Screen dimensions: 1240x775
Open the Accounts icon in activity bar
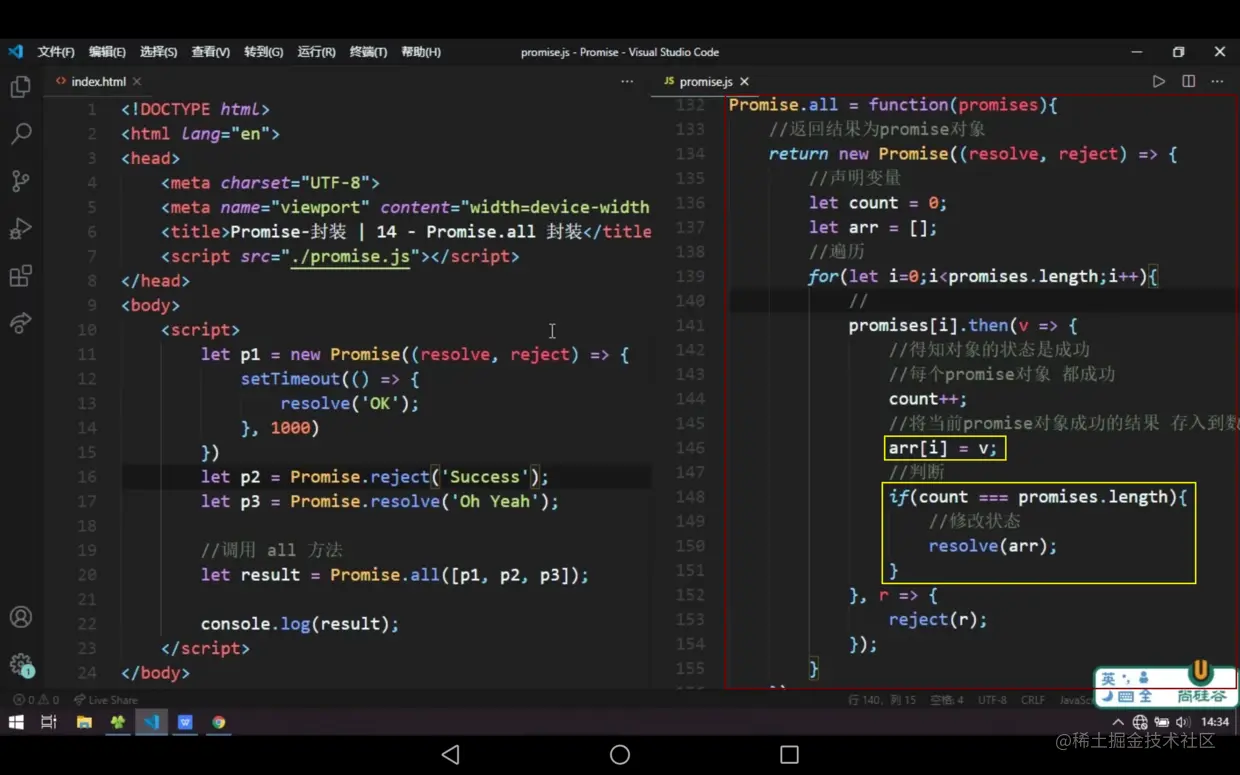tap(20, 617)
